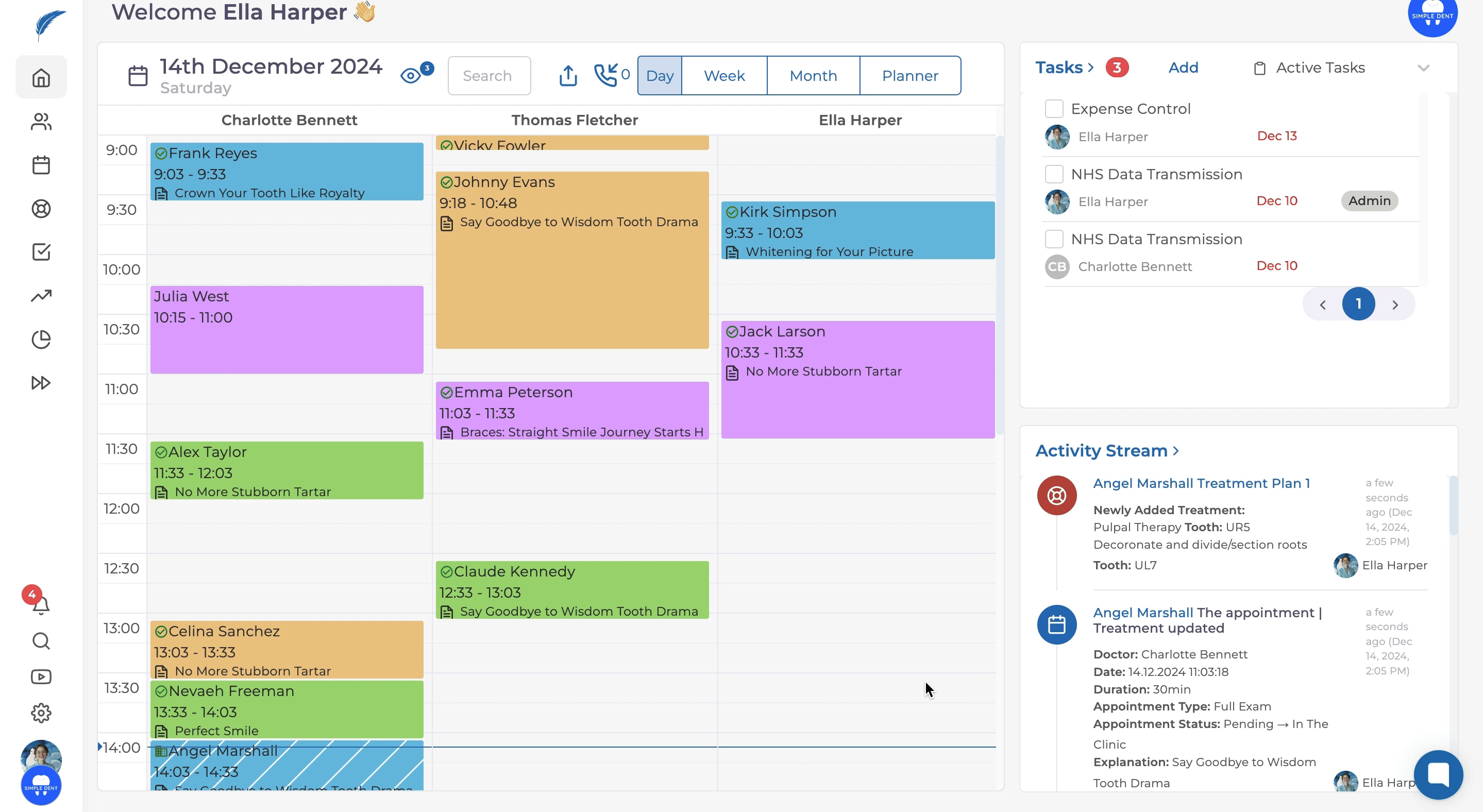This screenshot has height=812, width=1483.
Task: Tick the NHS Data Transmission task for Ella Harper
Action: click(1054, 174)
